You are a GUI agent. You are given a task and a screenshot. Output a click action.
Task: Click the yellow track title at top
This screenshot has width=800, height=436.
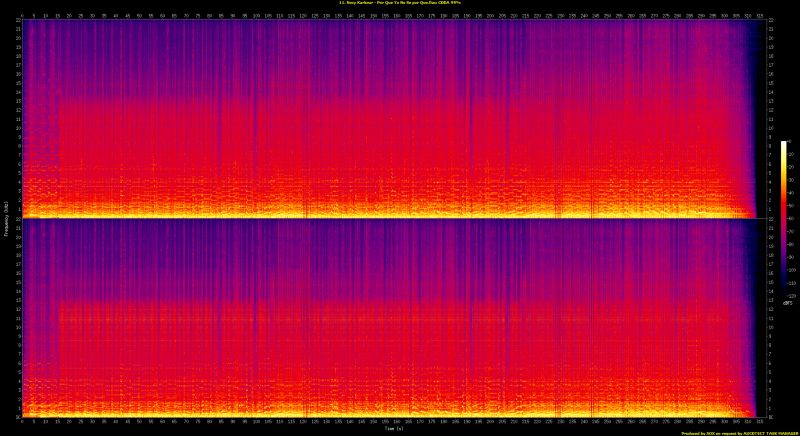[400, 4]
